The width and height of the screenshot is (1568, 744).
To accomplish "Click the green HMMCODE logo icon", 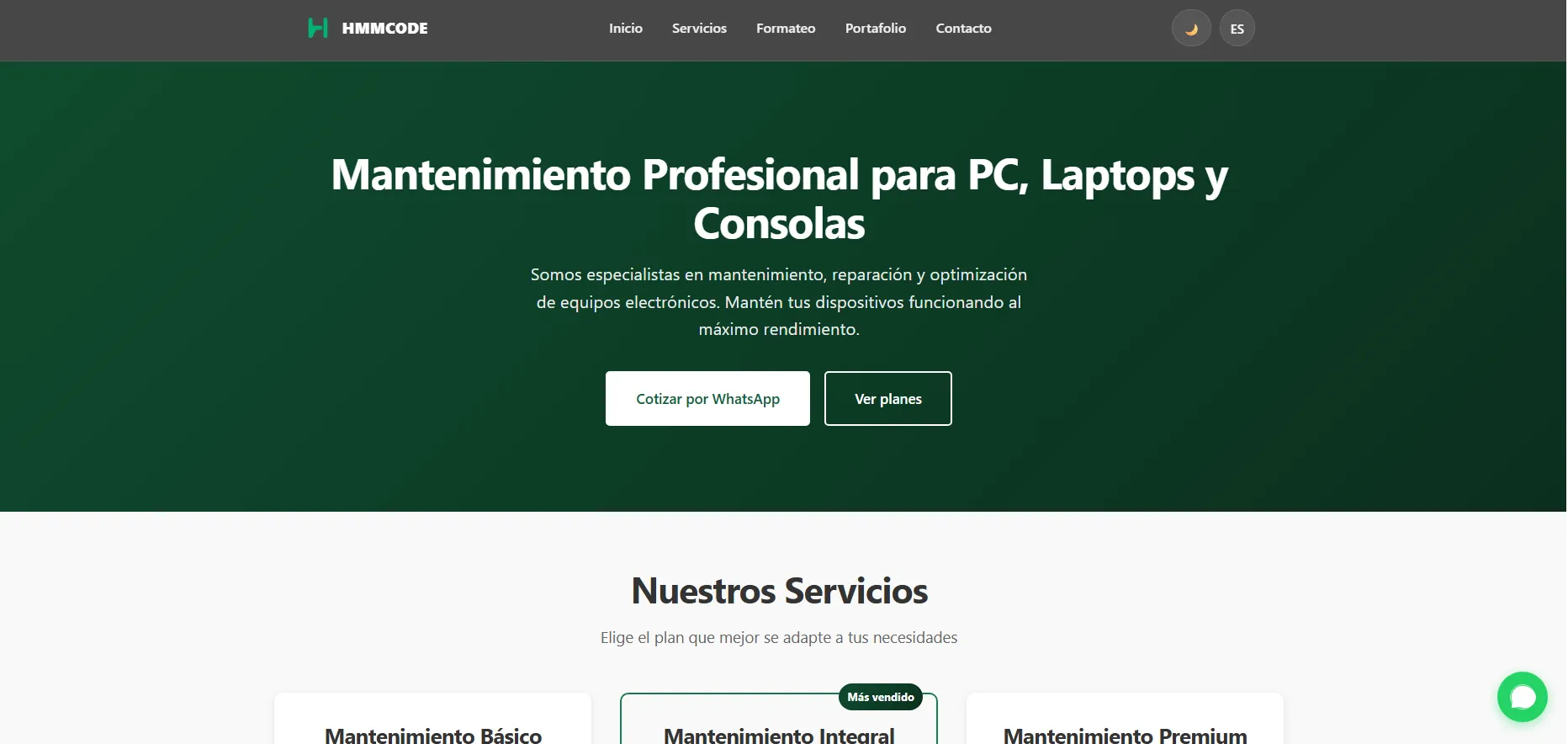I will coord(318,29).
